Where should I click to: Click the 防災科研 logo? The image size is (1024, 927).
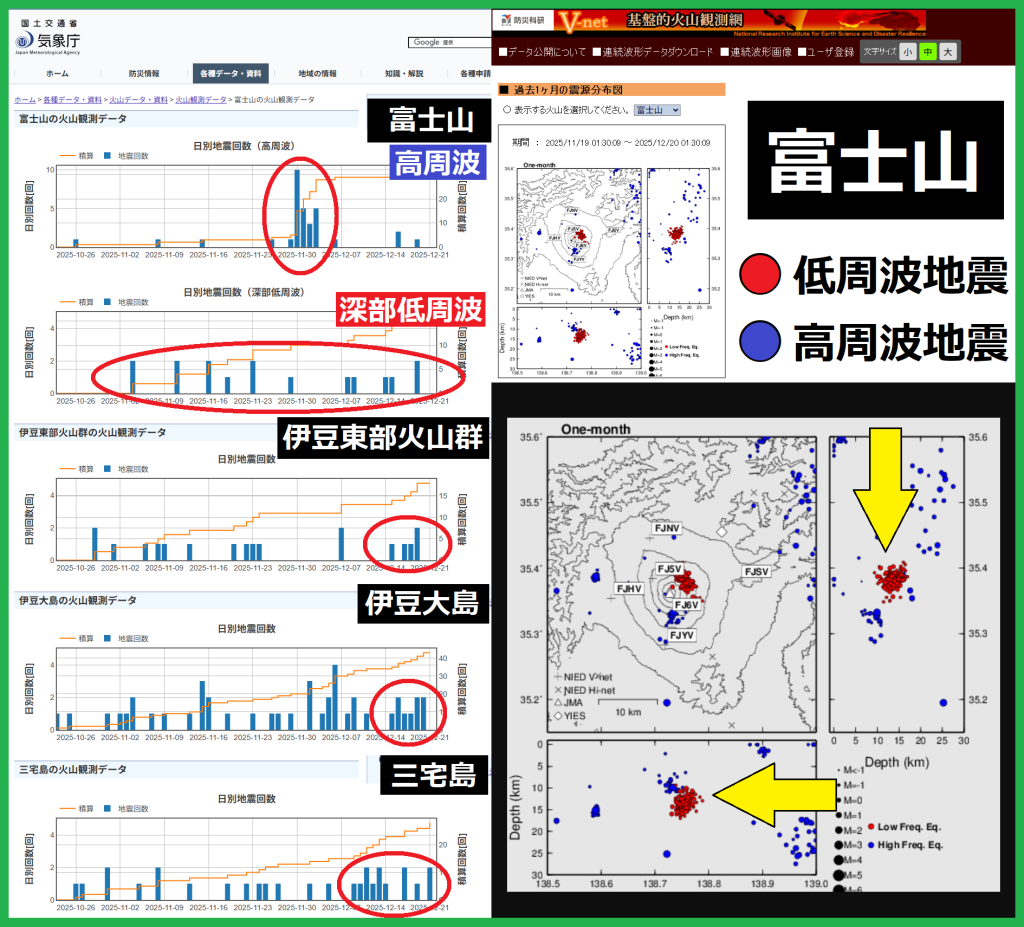[x=521, y=20]
